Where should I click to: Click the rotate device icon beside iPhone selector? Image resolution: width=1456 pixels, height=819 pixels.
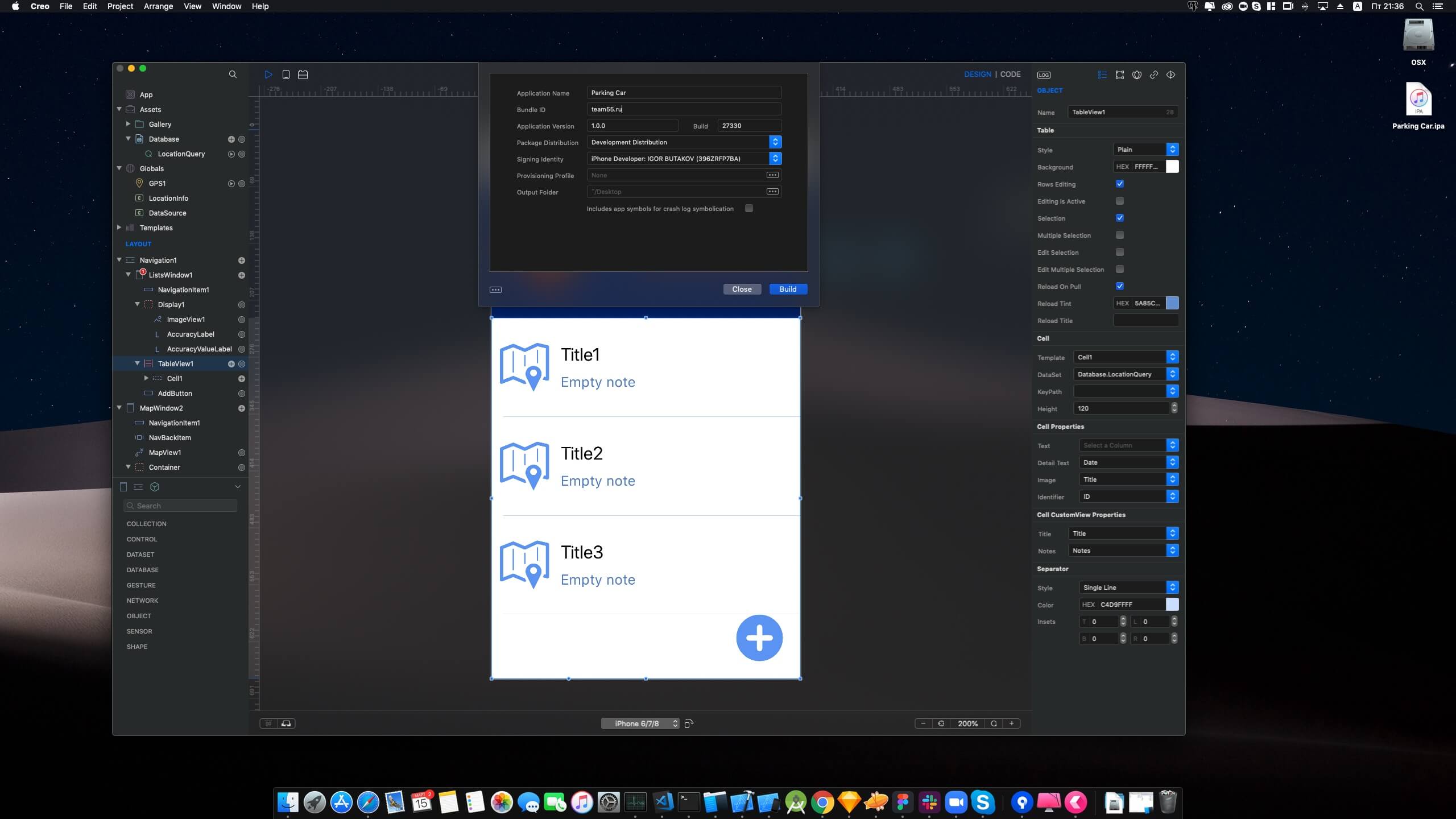[689, 723]
